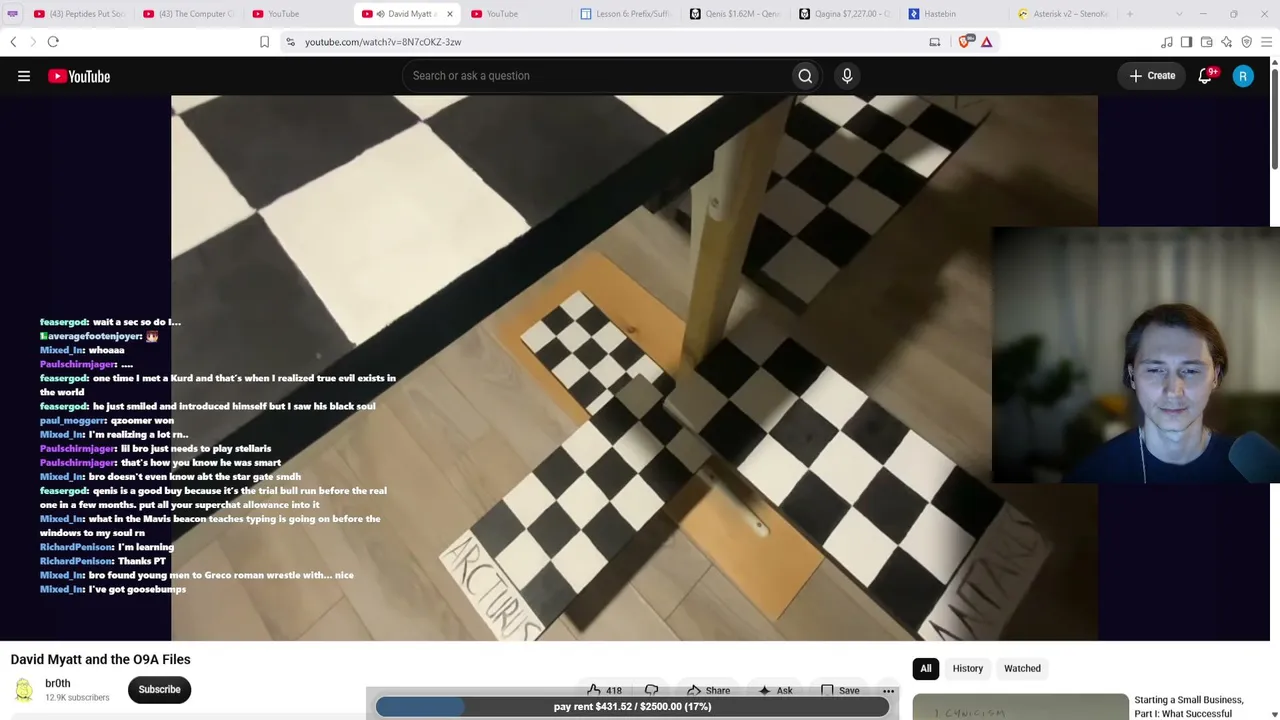Viewport: 1280px width, 720px height.
Task: Open the Brave Wallet icon
Action: pos(1207,42)
